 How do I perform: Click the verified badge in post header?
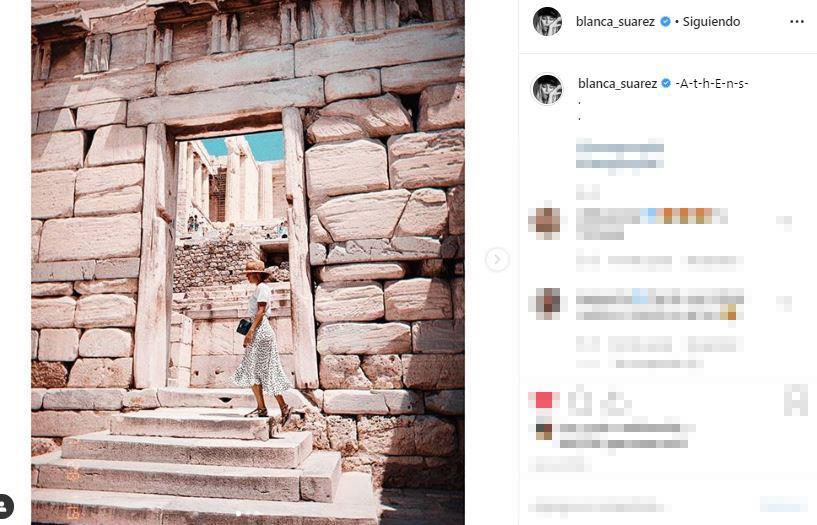665,22
